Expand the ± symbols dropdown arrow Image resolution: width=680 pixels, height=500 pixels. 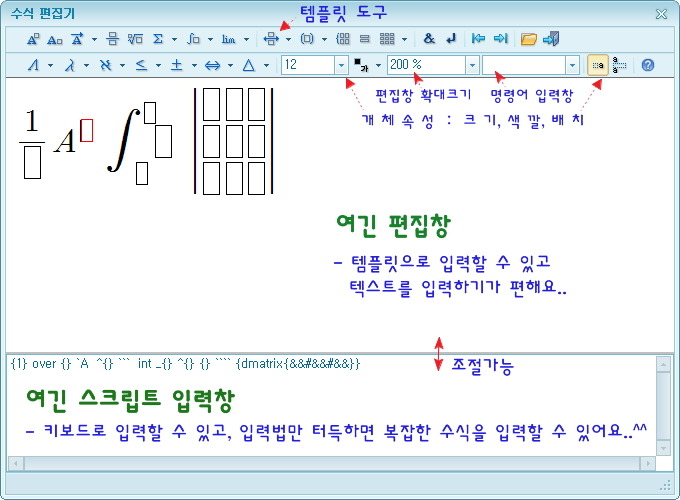(194, 66)
